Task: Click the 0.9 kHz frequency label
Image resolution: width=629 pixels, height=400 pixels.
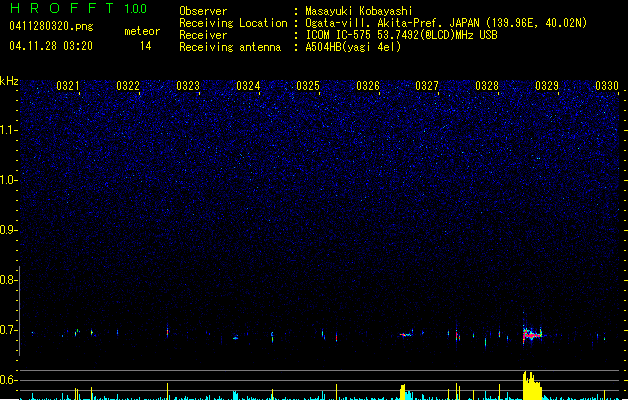Action: point(9,230)
